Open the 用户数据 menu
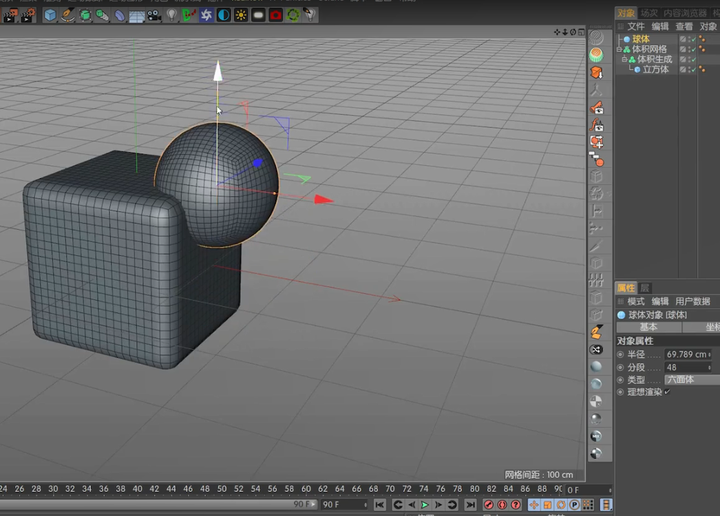The image size is (720, 516). click(692, 302)
